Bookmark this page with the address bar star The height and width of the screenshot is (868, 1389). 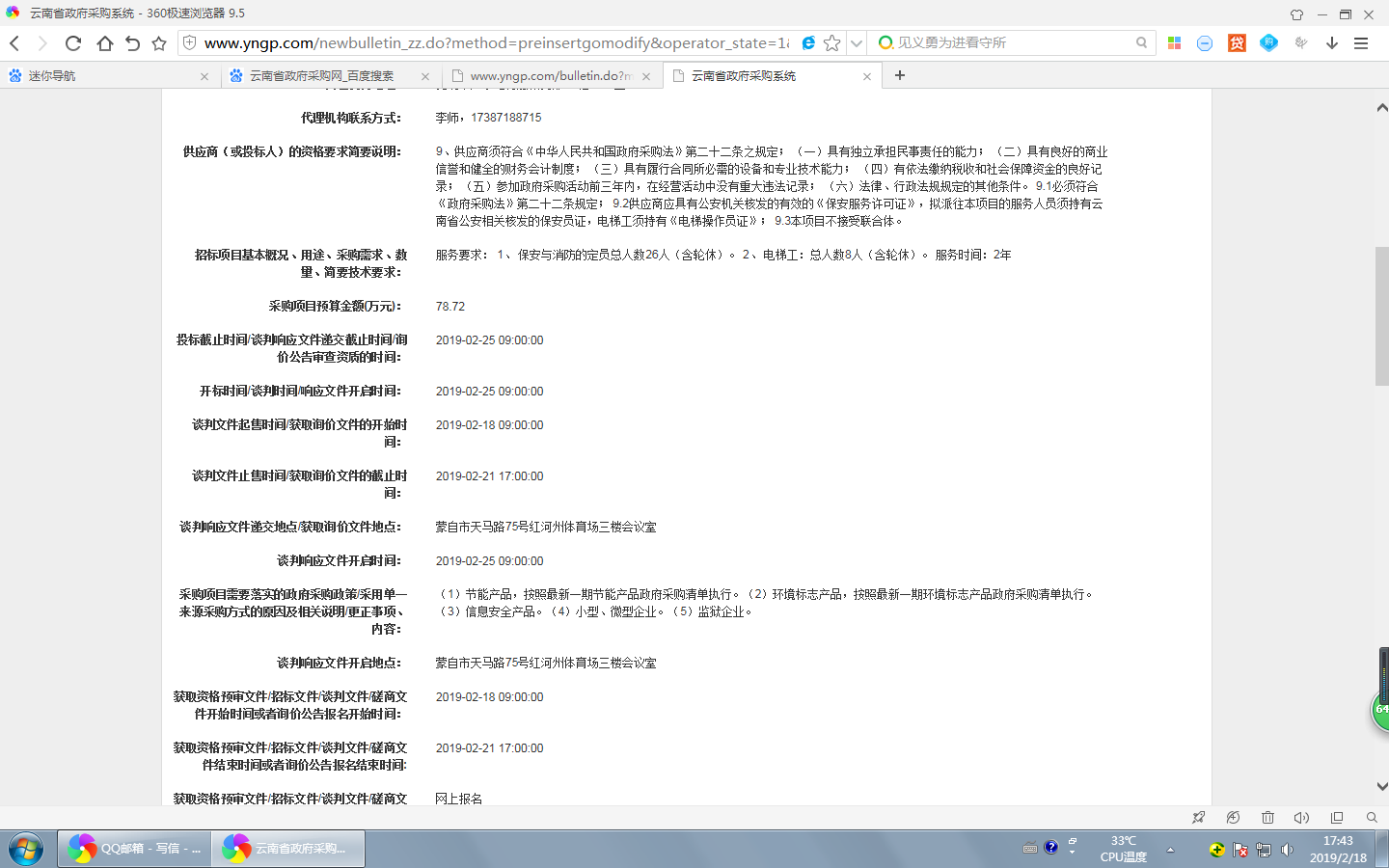pyautogui.click(x=831, y=43)
